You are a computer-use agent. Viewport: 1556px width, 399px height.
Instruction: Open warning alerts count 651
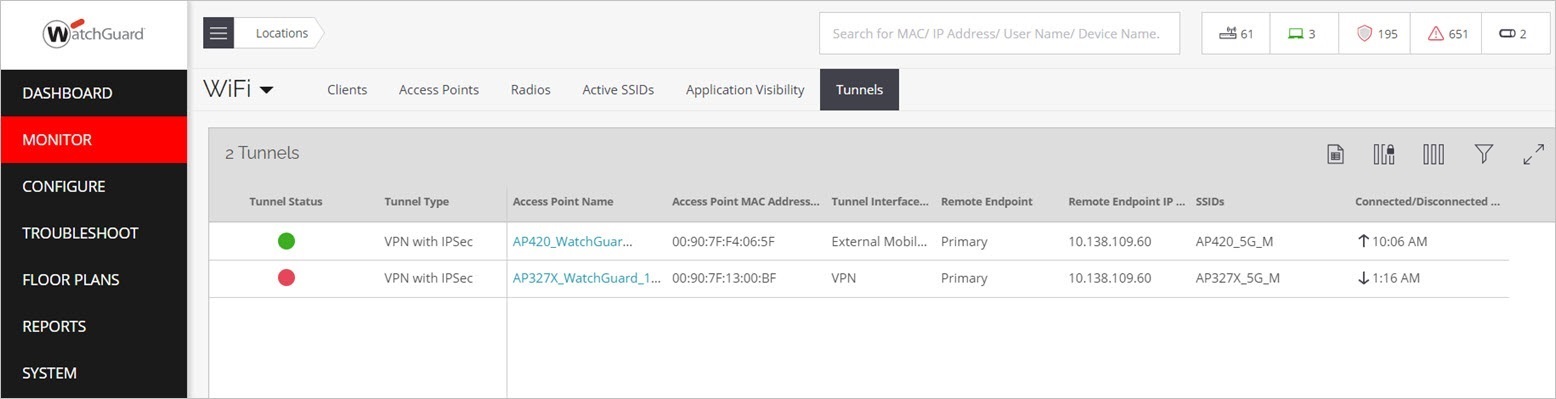(x=1447, y=33)
